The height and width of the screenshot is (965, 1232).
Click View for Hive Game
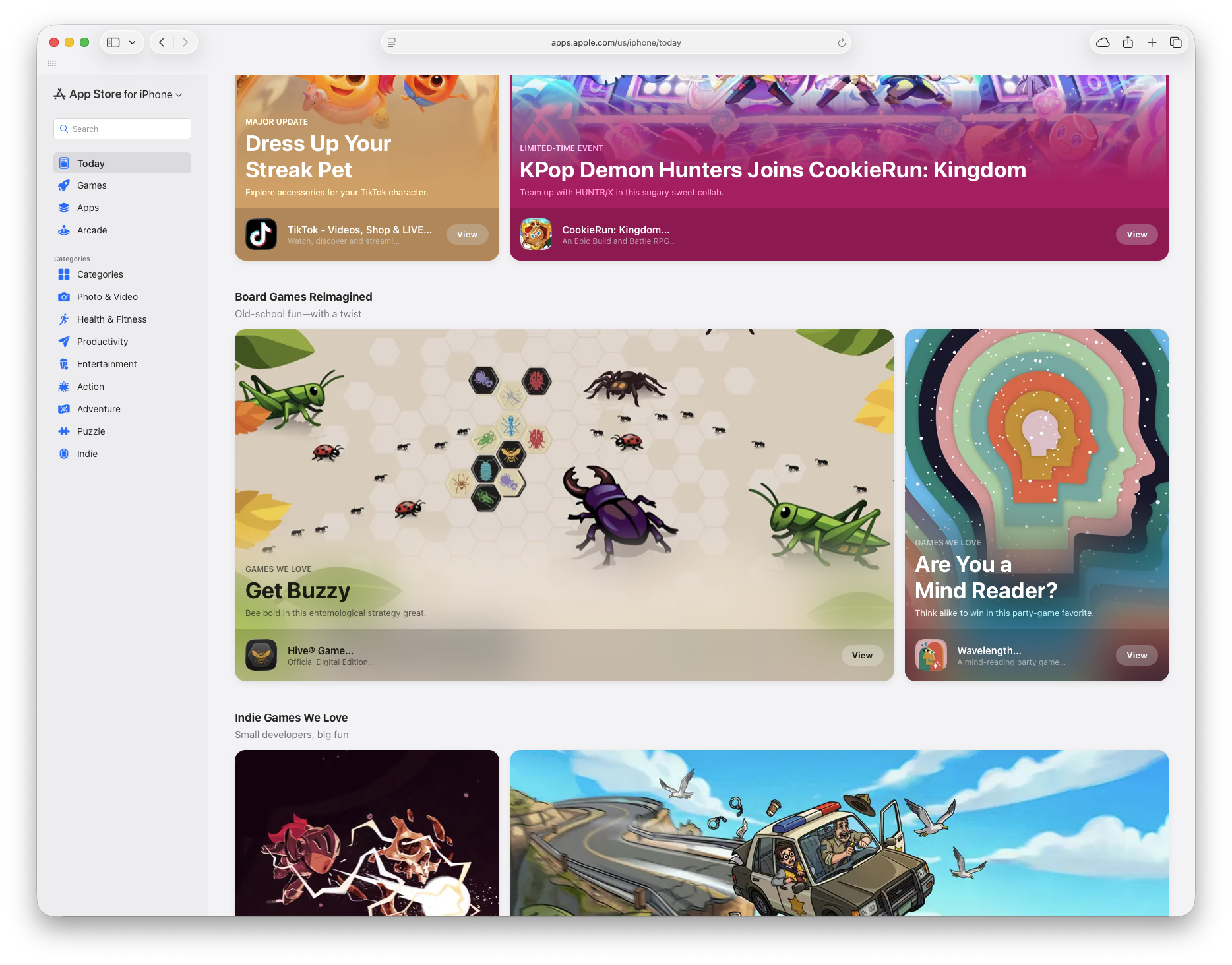862,655
